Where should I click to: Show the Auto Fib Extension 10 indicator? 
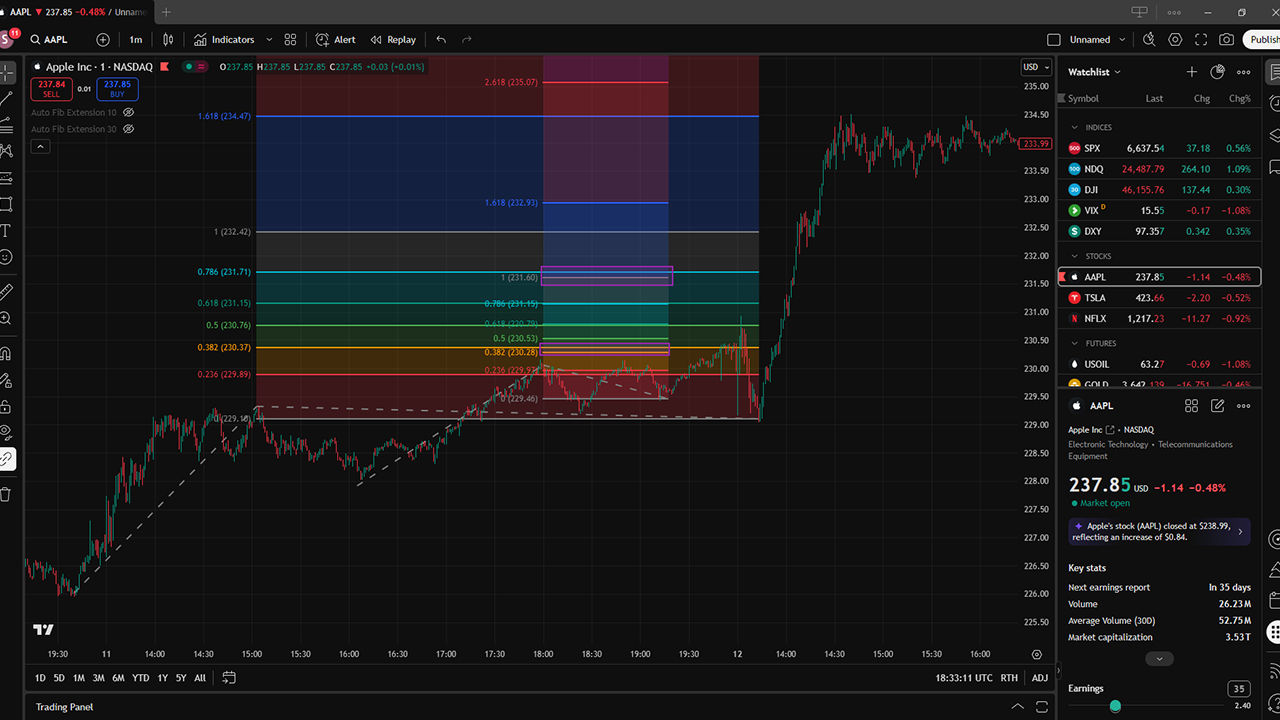click(x=128, y=113)
